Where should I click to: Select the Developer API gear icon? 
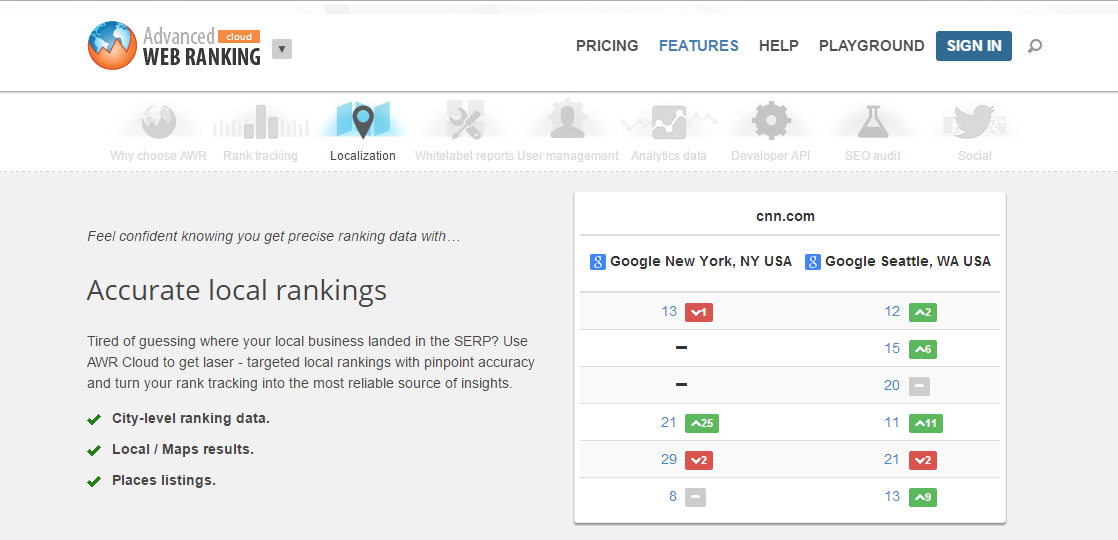(x=771, y=120)
